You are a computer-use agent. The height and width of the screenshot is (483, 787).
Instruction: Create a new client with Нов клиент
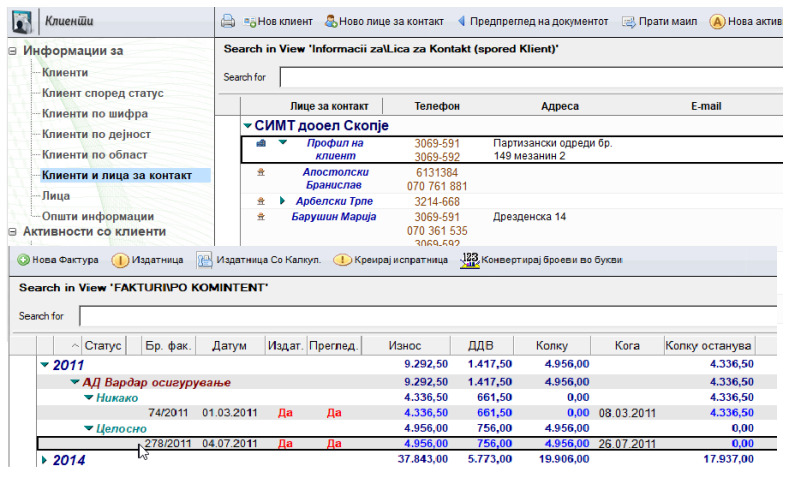click(278, 22)
